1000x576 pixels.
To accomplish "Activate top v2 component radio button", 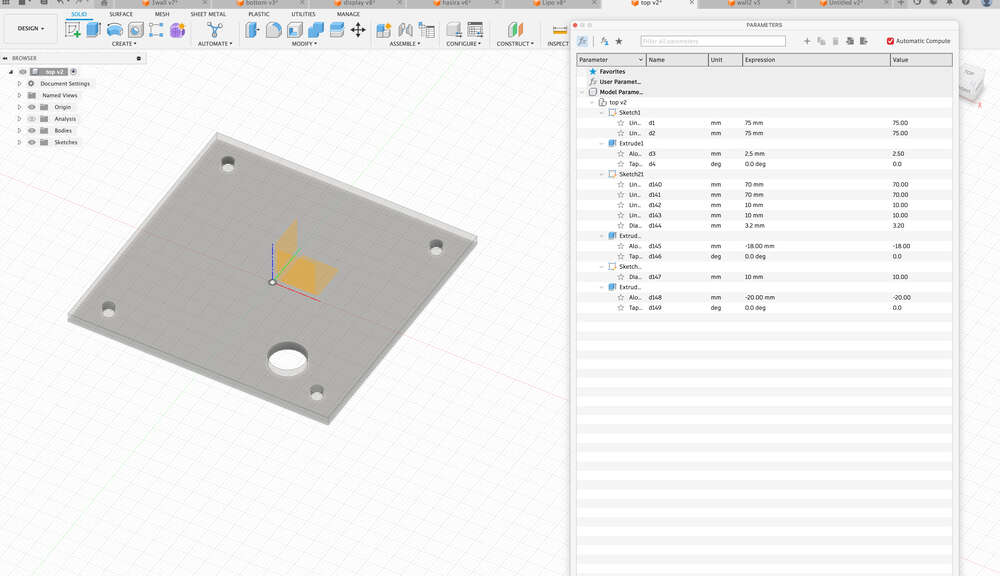I will (x=73, y=71).
